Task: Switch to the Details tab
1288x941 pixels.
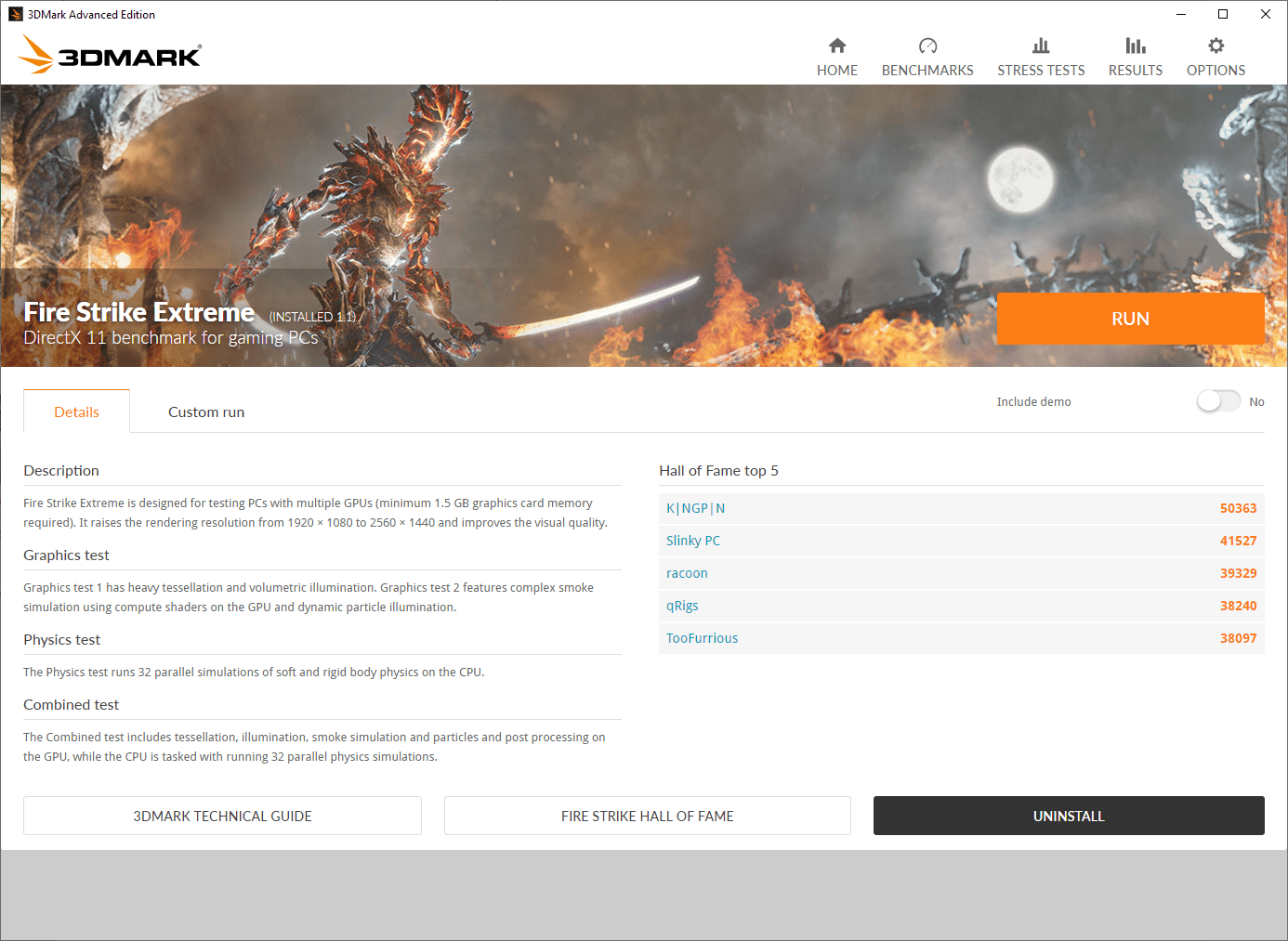Action: [x=76, y=412]
